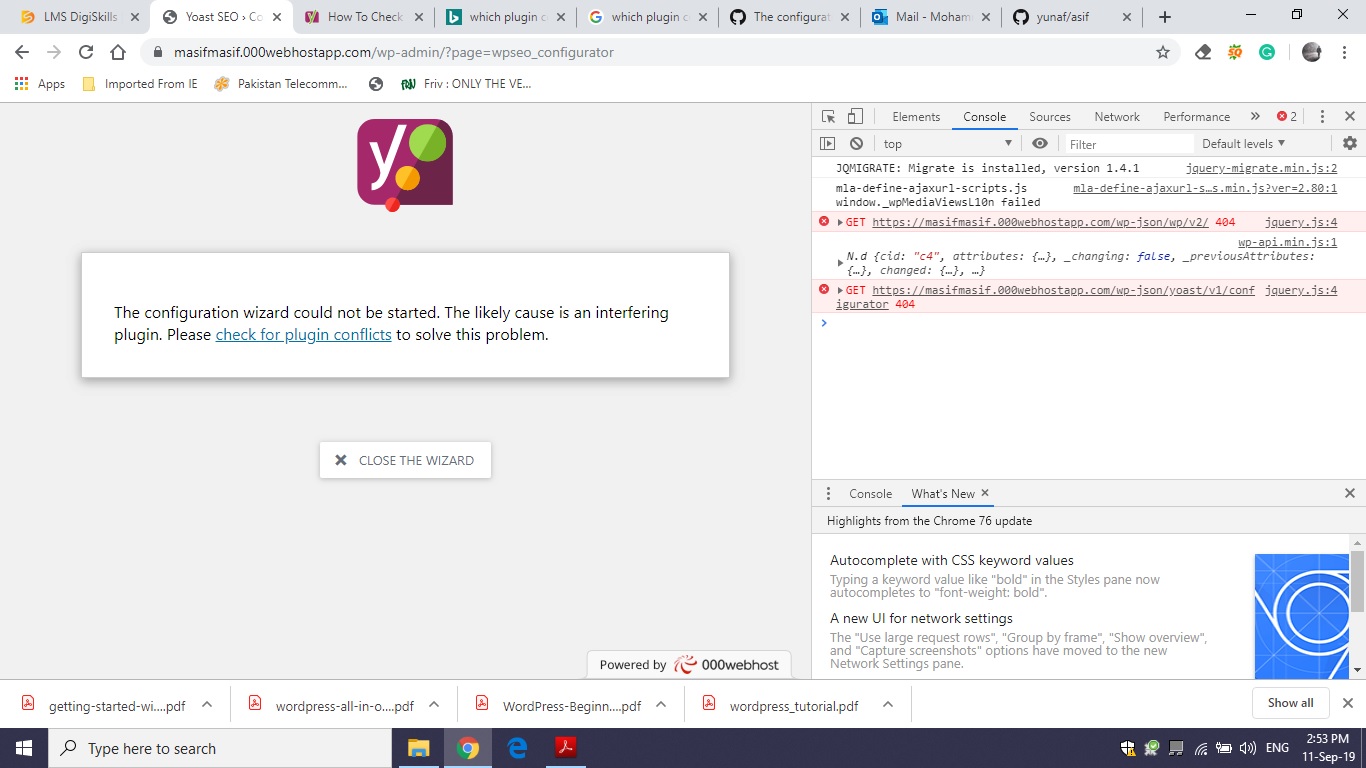Close the downloads bar
The image size is (1366, 768).
[x=1347, y=703]
